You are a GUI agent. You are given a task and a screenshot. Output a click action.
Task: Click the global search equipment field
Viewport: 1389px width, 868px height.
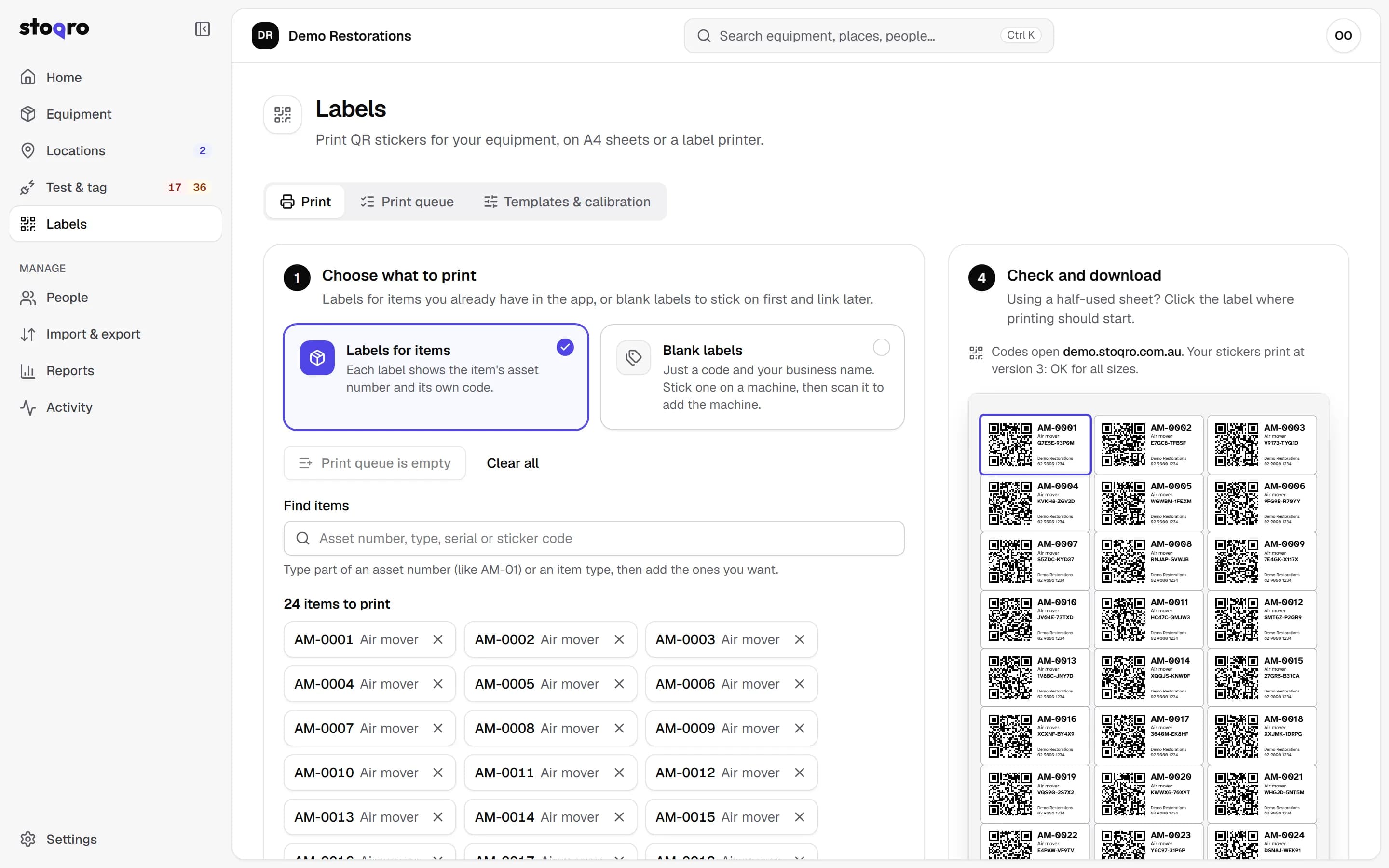coord(869,36)
